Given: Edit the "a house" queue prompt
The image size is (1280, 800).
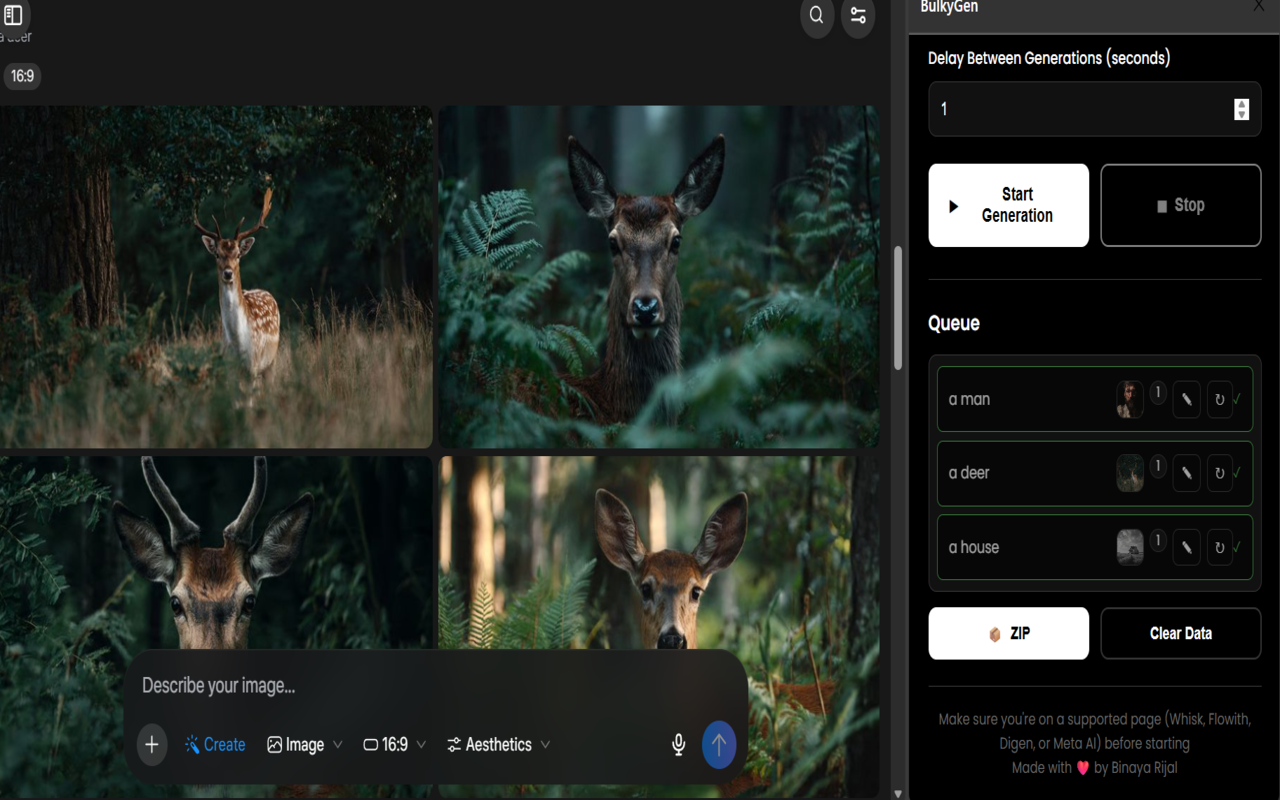Looking at the screenshot, I should pyautogui.click(x=1187, y=547).
